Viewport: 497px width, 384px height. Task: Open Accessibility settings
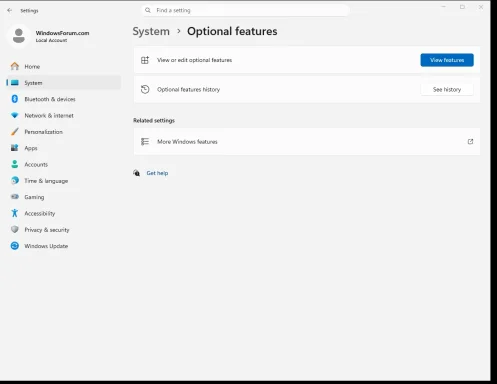(63, 213)
